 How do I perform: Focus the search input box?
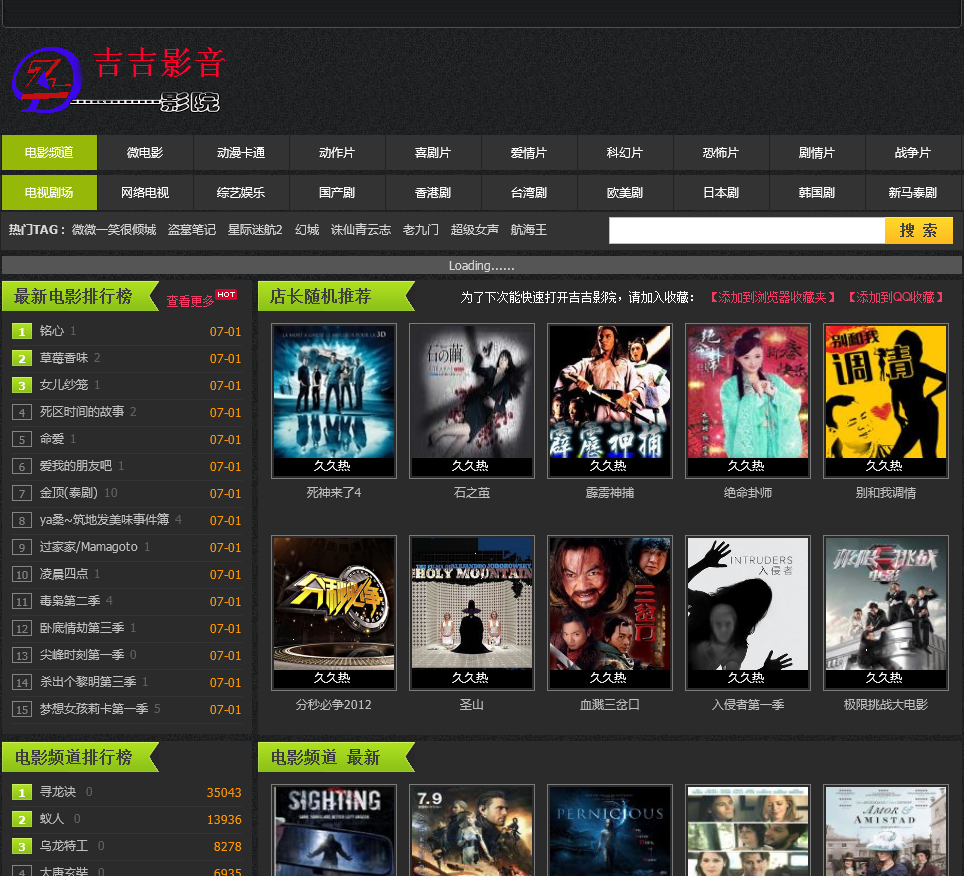click(x=747, y=231)
